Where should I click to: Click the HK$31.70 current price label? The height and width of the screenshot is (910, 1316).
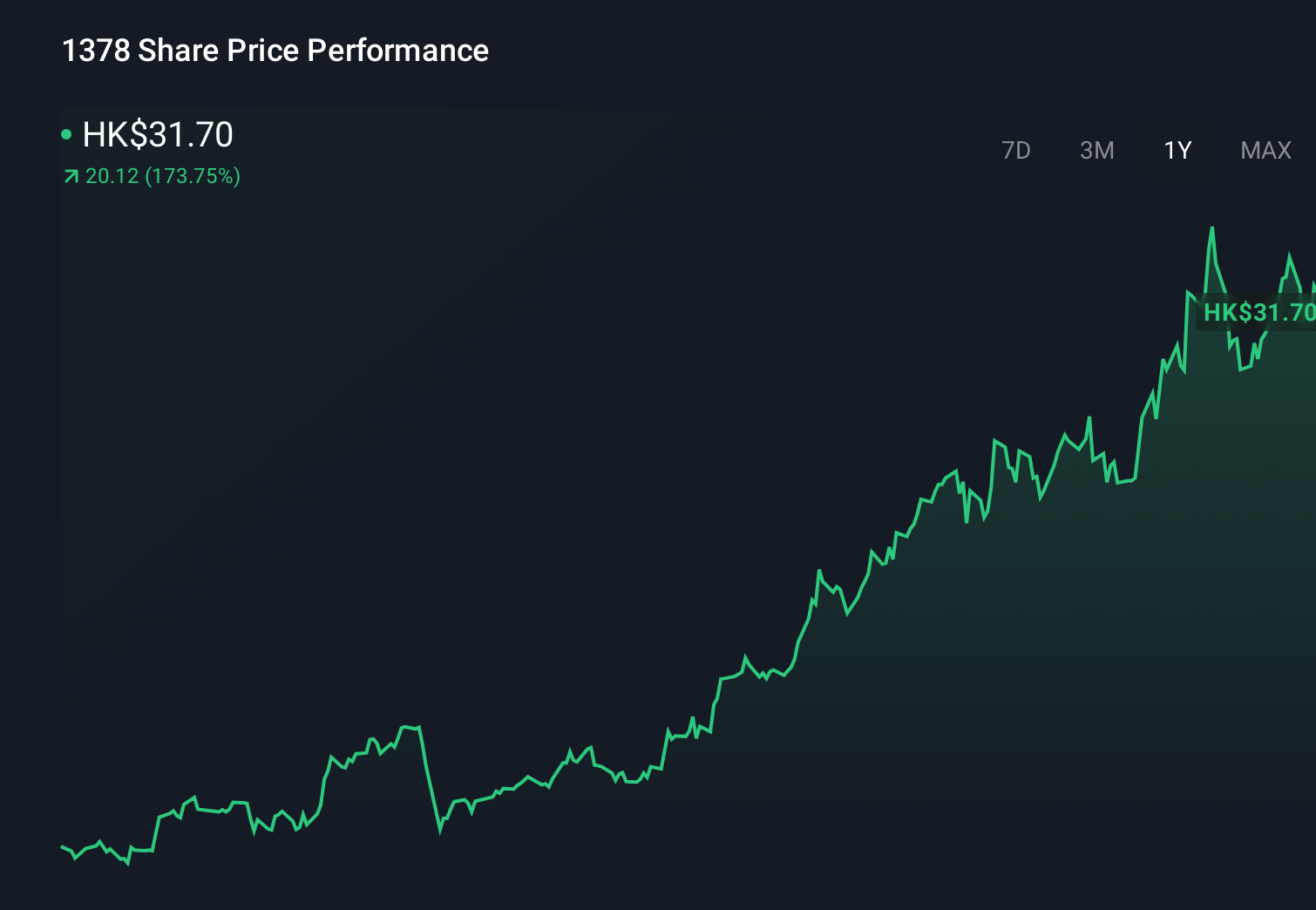[x=157, y=134]
